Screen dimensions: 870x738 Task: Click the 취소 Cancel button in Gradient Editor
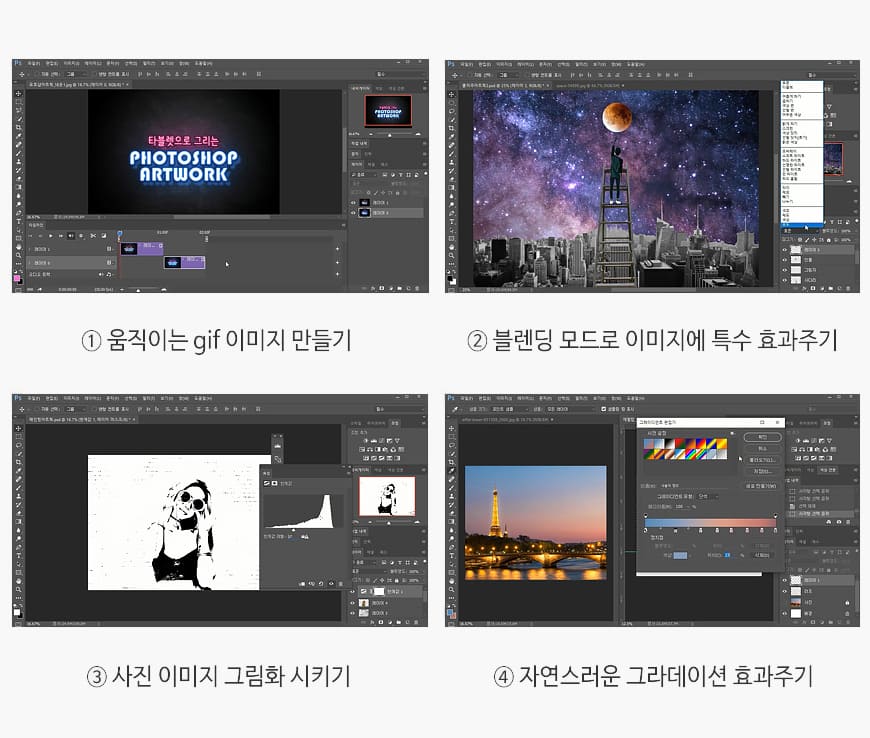tap(762, 448)
